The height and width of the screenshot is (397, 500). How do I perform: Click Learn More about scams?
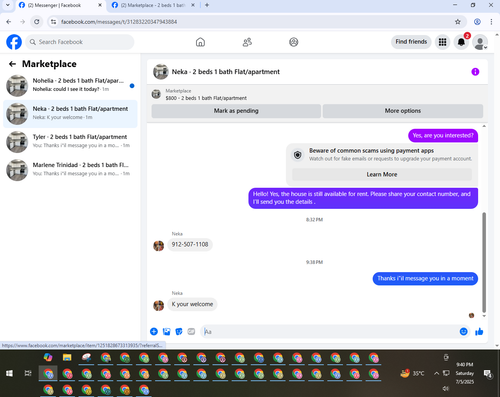(x=382, y=174)
